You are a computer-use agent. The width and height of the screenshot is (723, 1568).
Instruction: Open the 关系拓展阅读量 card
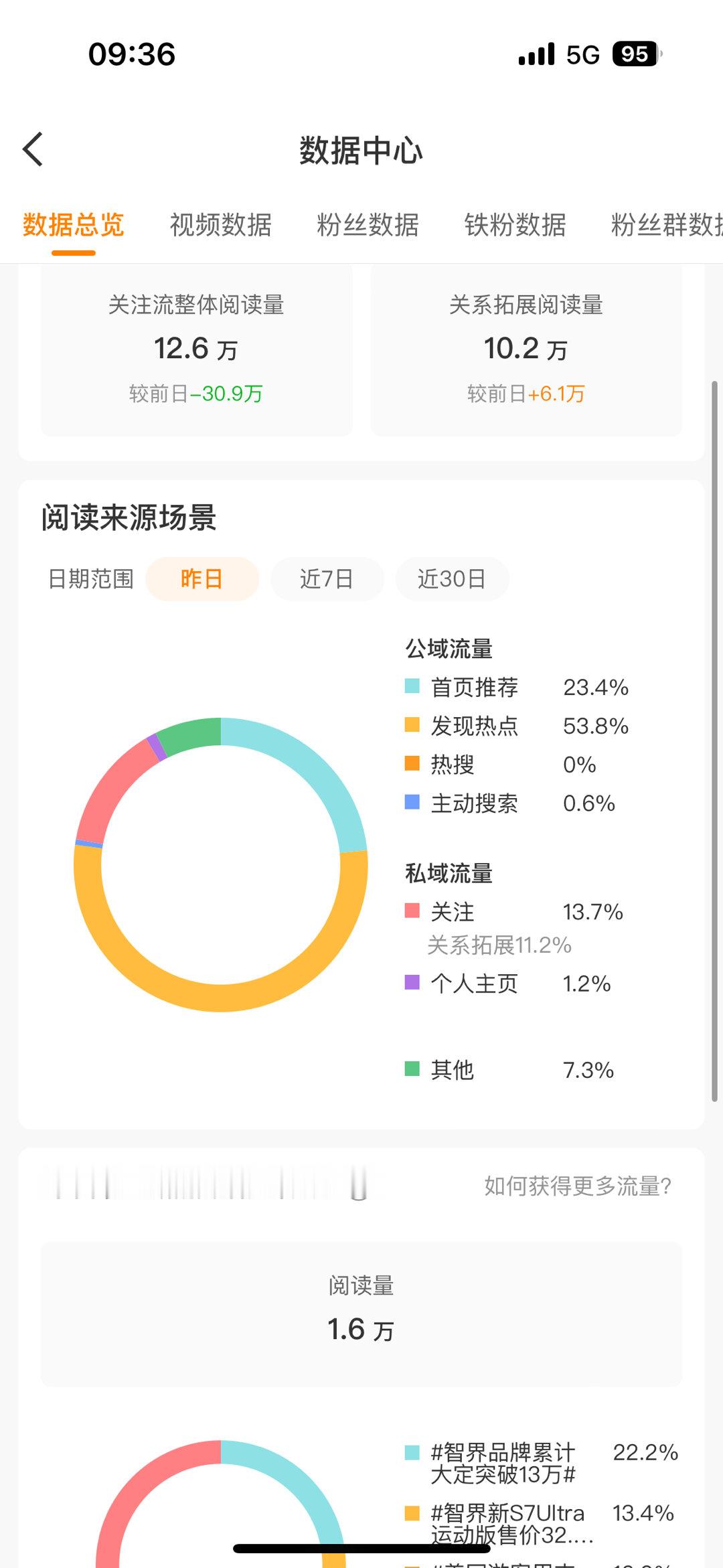[x=526, y=349]
